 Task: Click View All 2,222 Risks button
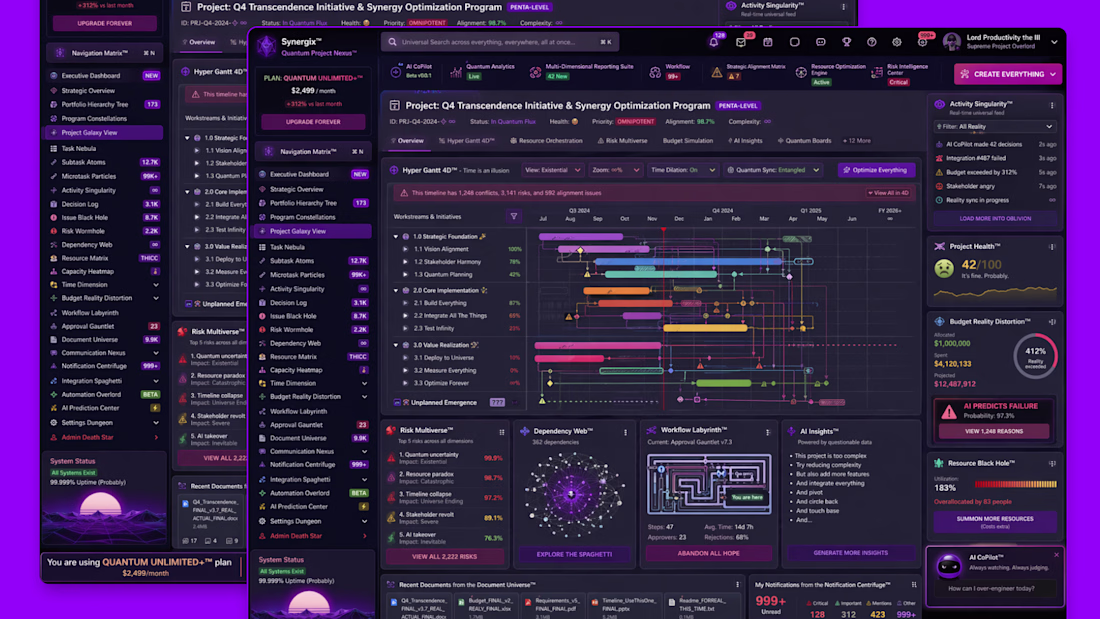(x=444, y=557)
